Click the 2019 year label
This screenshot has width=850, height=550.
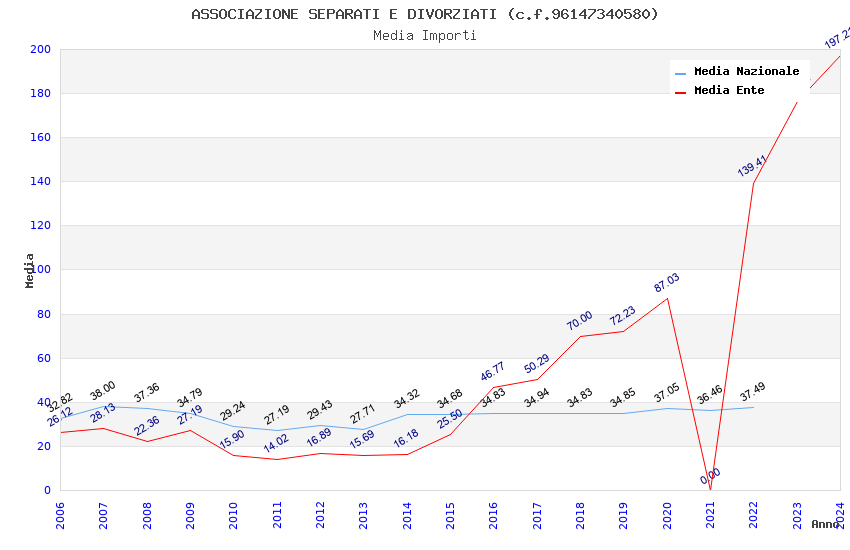[624, 515]
